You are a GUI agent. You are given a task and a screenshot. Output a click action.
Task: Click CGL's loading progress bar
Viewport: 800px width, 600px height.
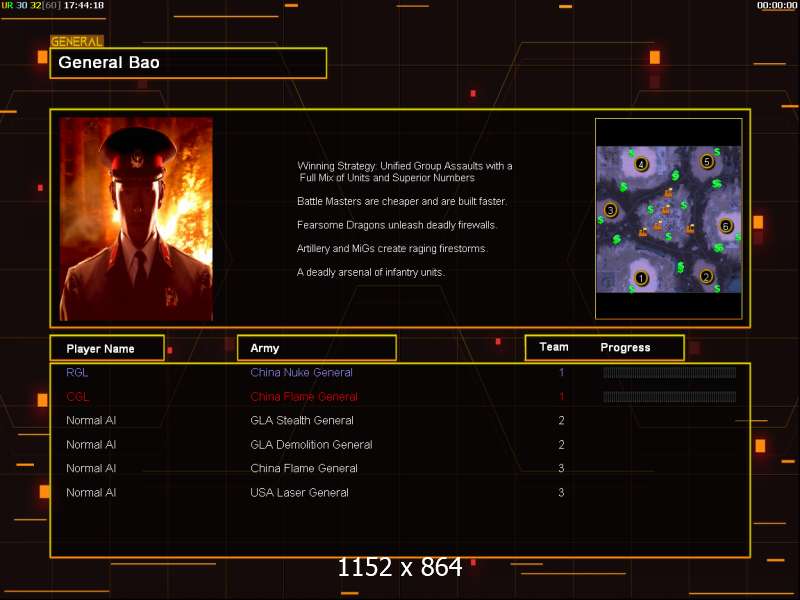[669, 396]
